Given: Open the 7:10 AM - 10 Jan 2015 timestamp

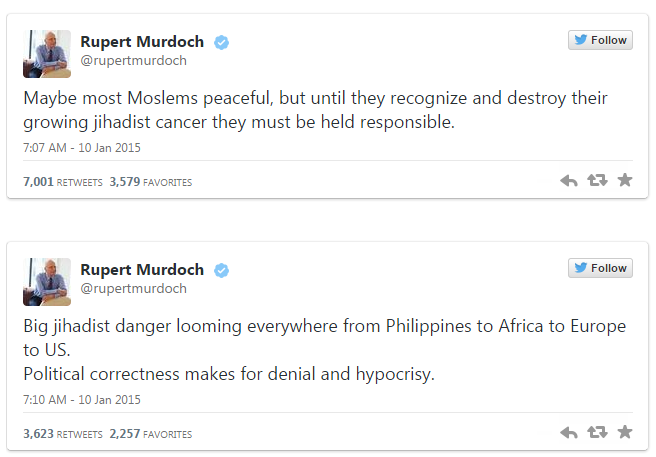Looking at the screenshot, I should pyautogui.click(x=82, y=400).
